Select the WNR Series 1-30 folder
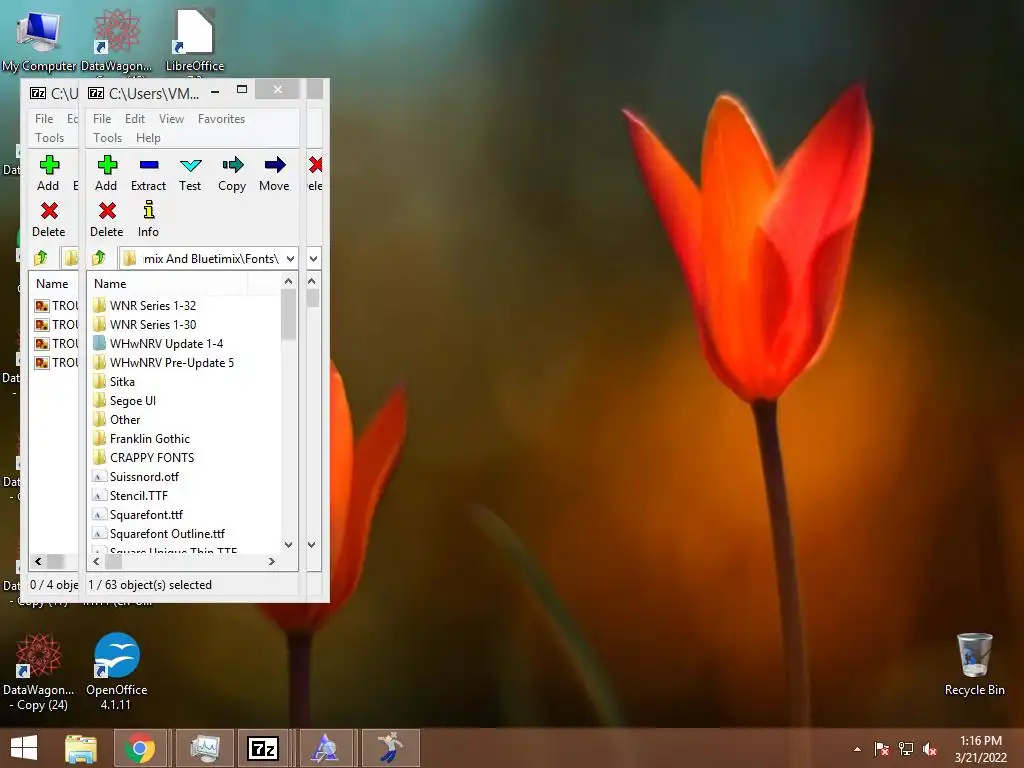This screenshot has height=768, width=1024. pyautogui.click(x=153, y=325)
